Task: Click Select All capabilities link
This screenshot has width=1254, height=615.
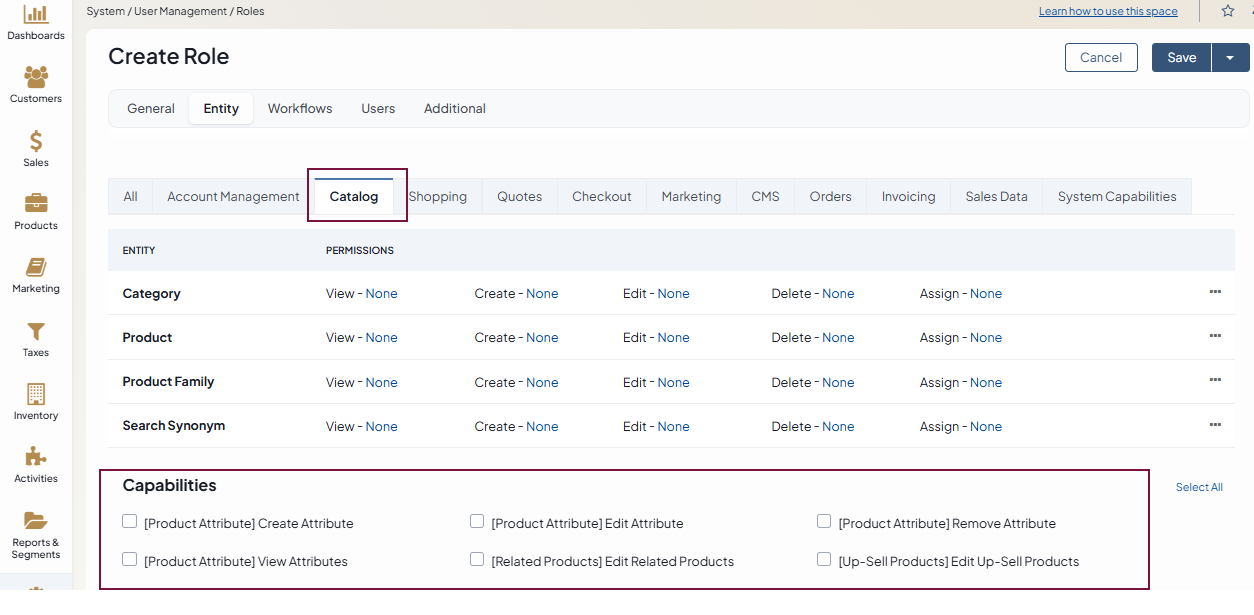Action: (x=1199, y=488)
